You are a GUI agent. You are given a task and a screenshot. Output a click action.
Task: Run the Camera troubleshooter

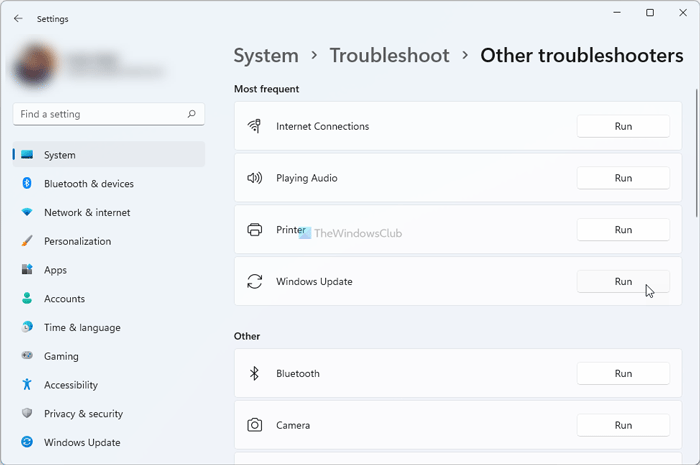pos(623,425)
